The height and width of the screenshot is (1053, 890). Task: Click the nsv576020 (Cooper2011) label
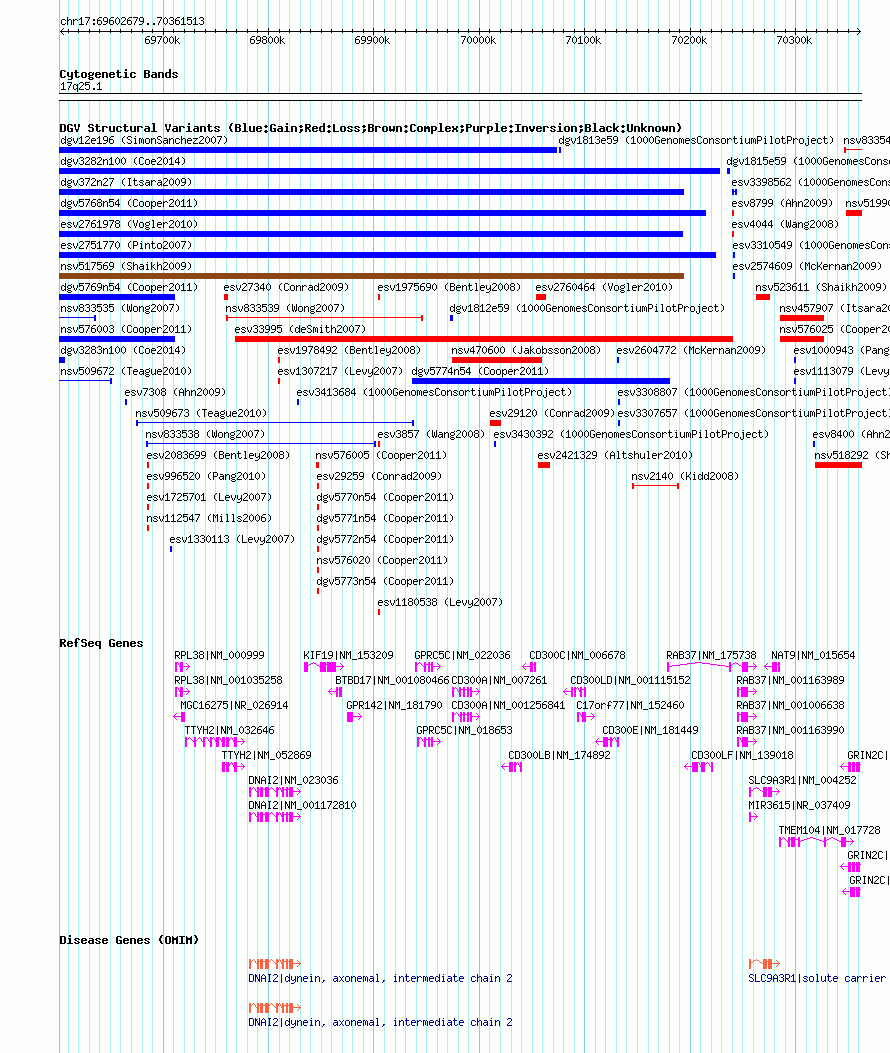coord(382,560)
